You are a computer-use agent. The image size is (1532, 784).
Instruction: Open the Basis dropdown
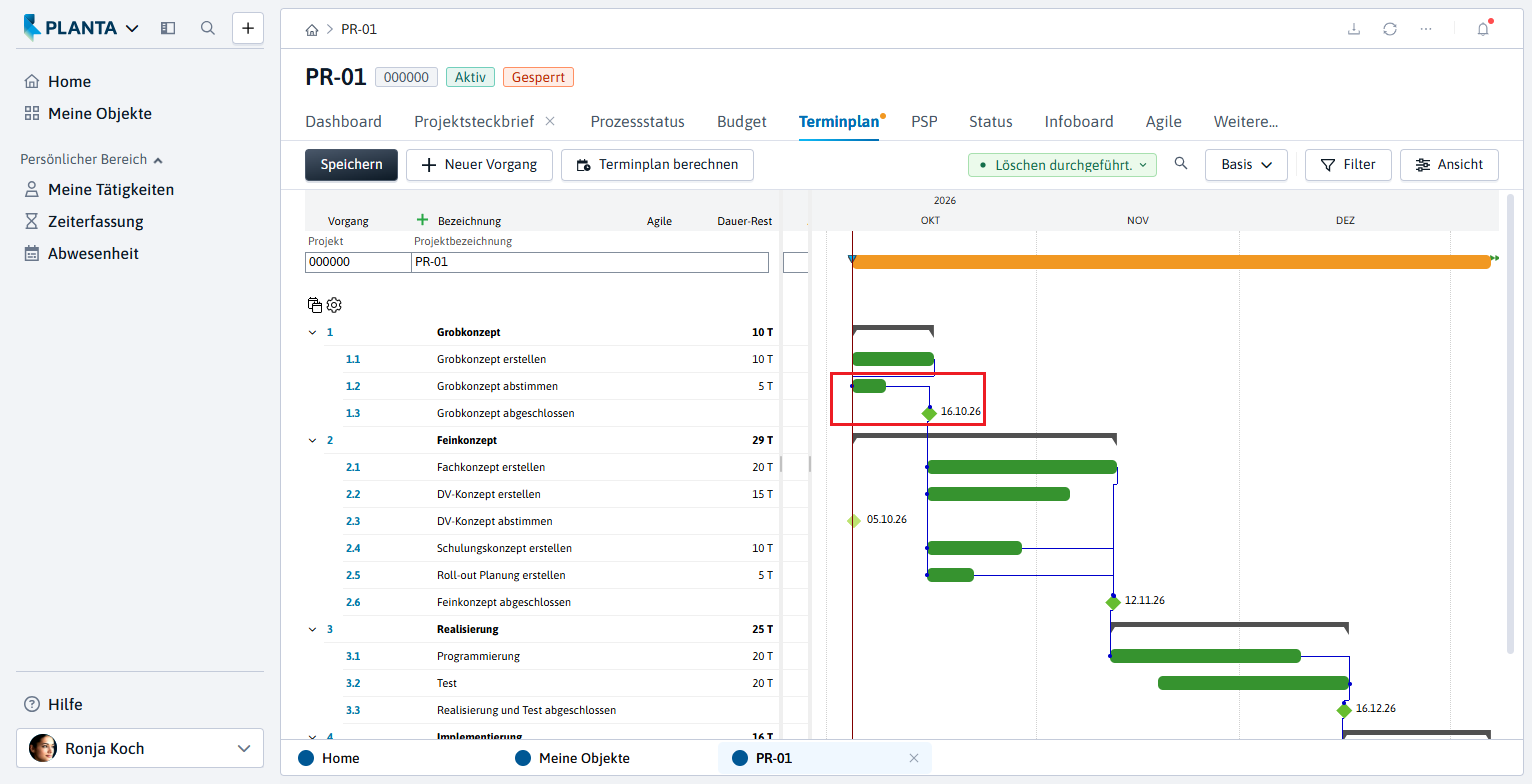(1246, 164)
